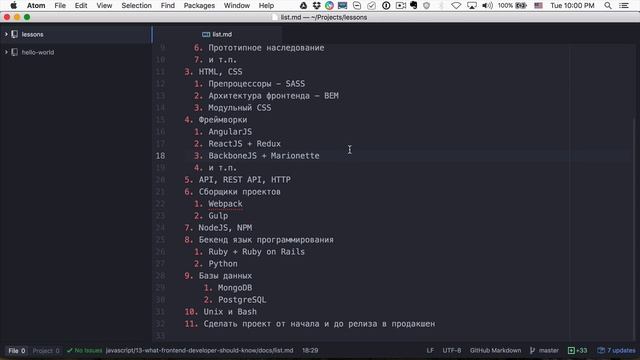Click the PostgreSQL list item
Screen dimensions: 640x360
242,300
